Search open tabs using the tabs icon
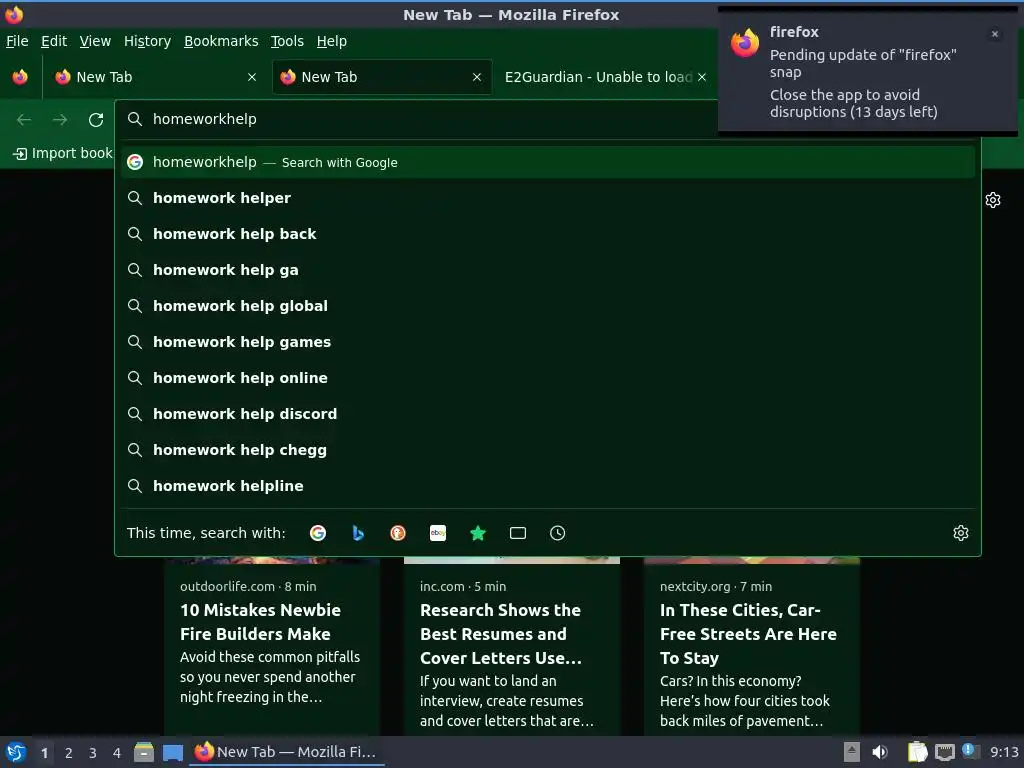1024x768 pixels. pos(518,533)
